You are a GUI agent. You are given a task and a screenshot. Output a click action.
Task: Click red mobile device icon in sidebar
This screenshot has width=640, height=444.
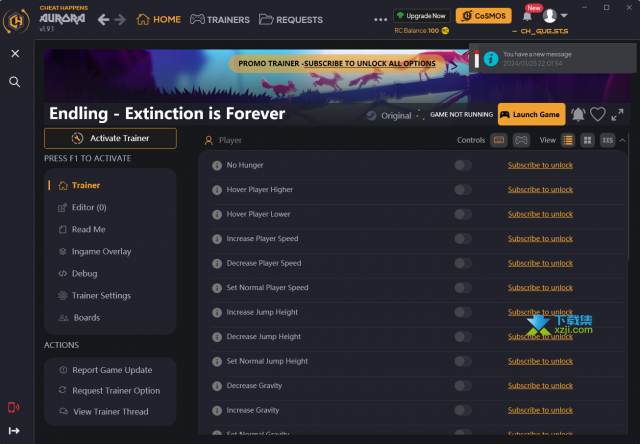click(x=13, y=407)
